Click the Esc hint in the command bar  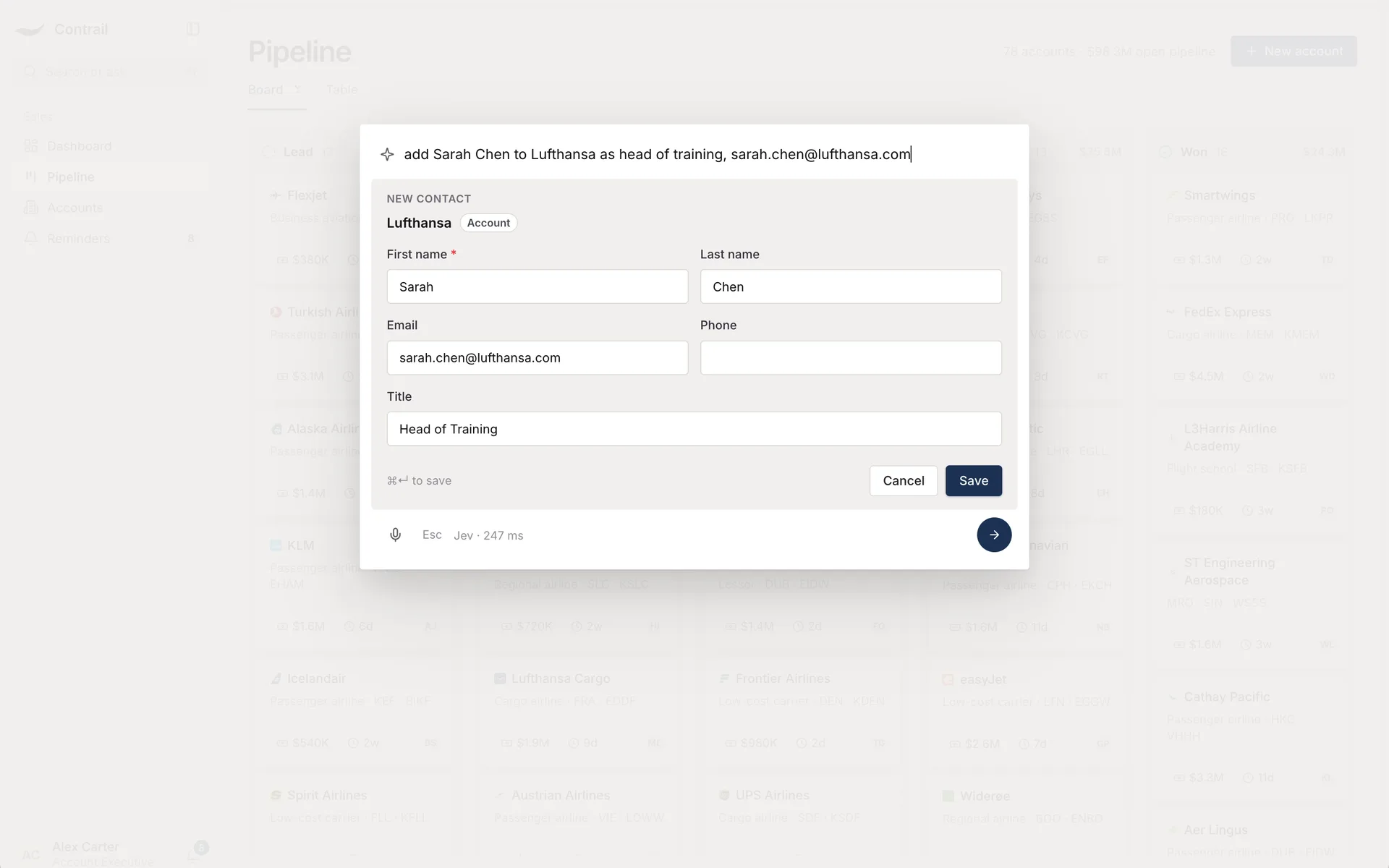click(432, 535)
